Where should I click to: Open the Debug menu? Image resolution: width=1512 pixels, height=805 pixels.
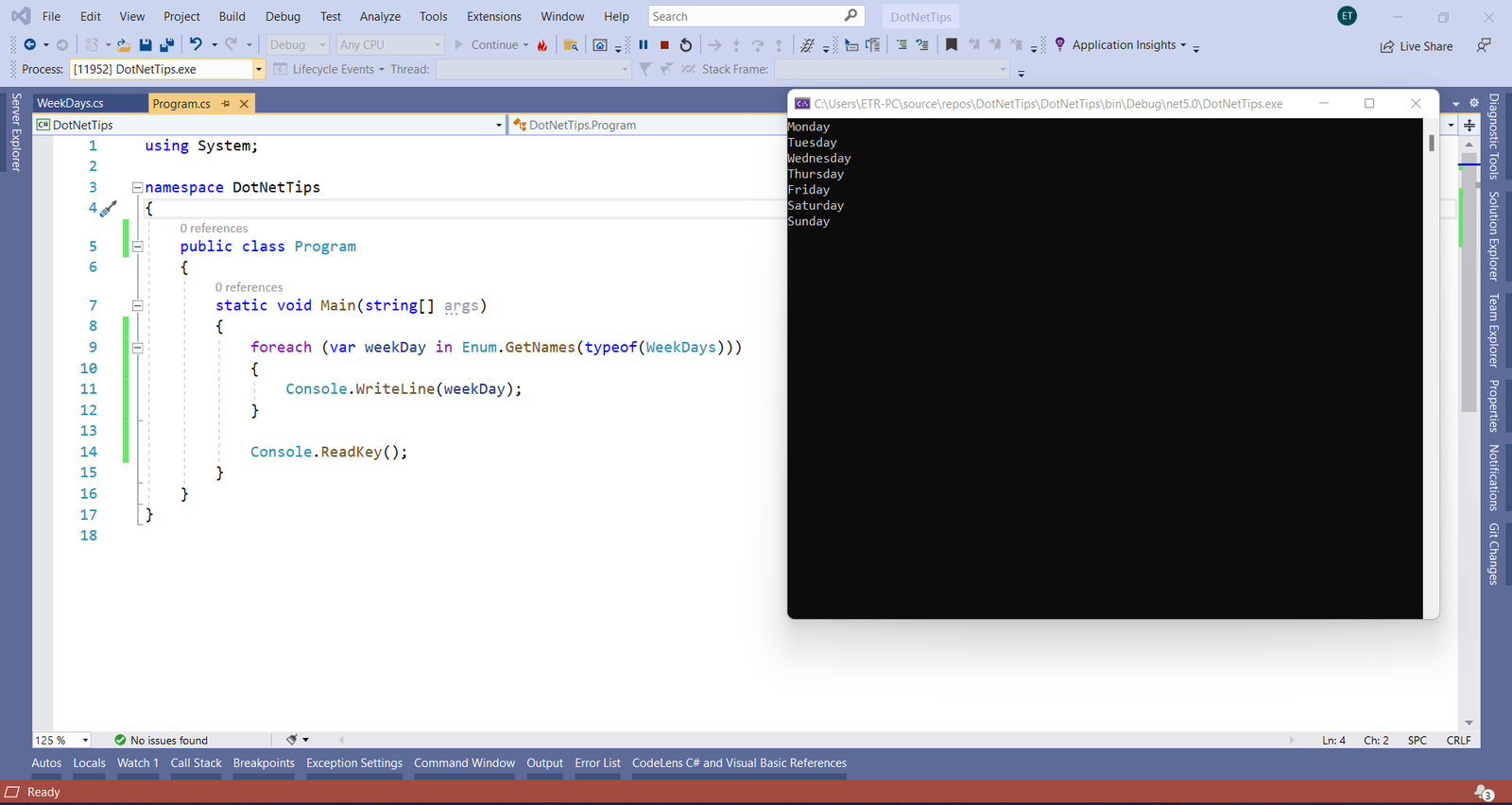[x=283, y=16]
